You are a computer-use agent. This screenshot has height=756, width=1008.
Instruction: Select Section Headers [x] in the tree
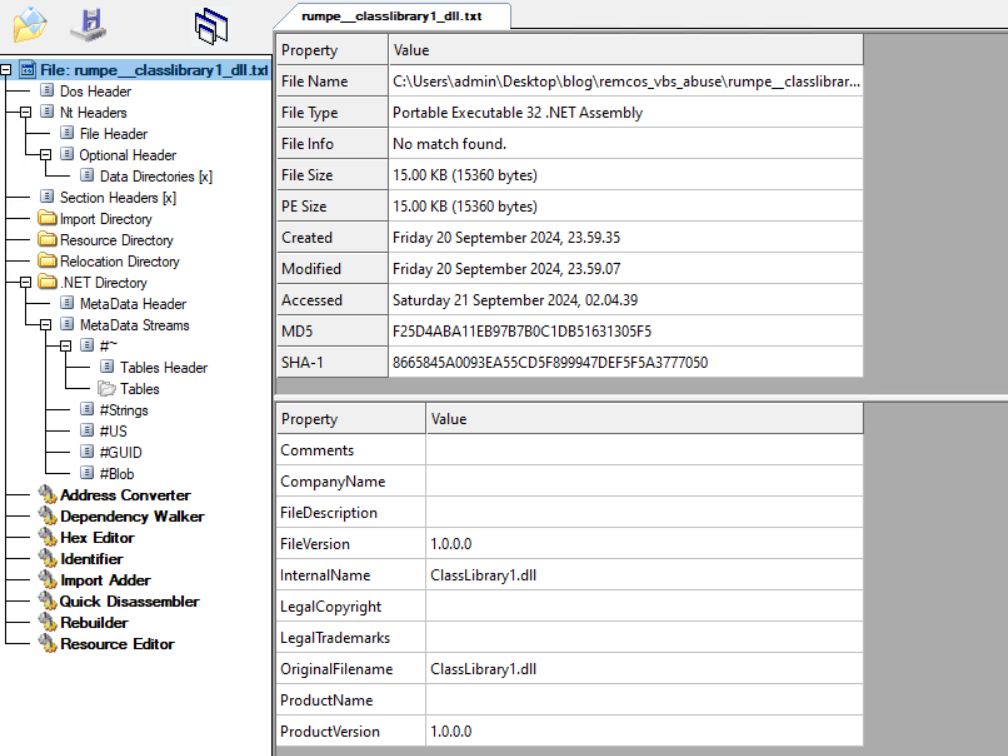click(117, 198)
